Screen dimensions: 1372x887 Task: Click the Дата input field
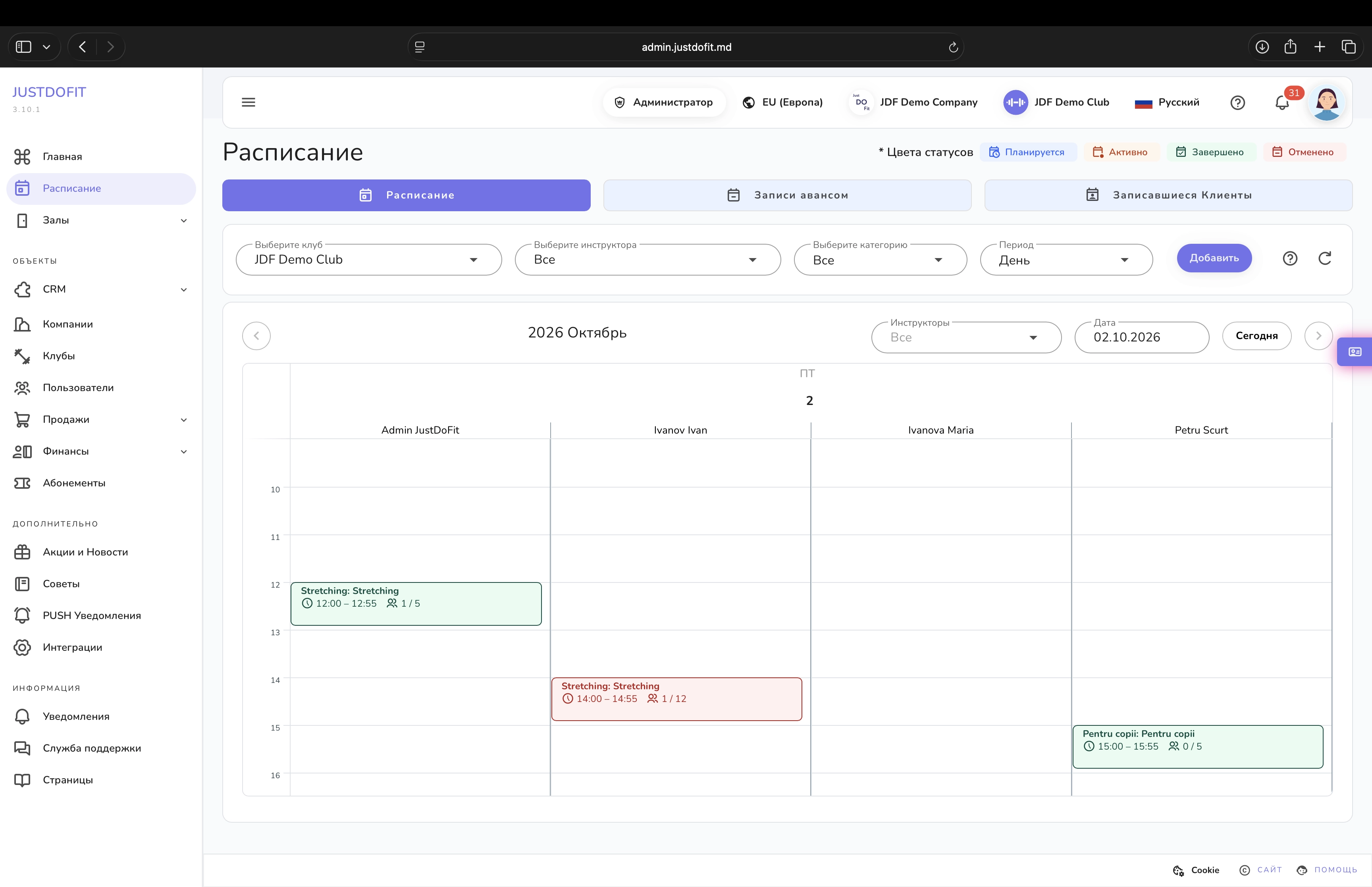[x=1141, y=337]
